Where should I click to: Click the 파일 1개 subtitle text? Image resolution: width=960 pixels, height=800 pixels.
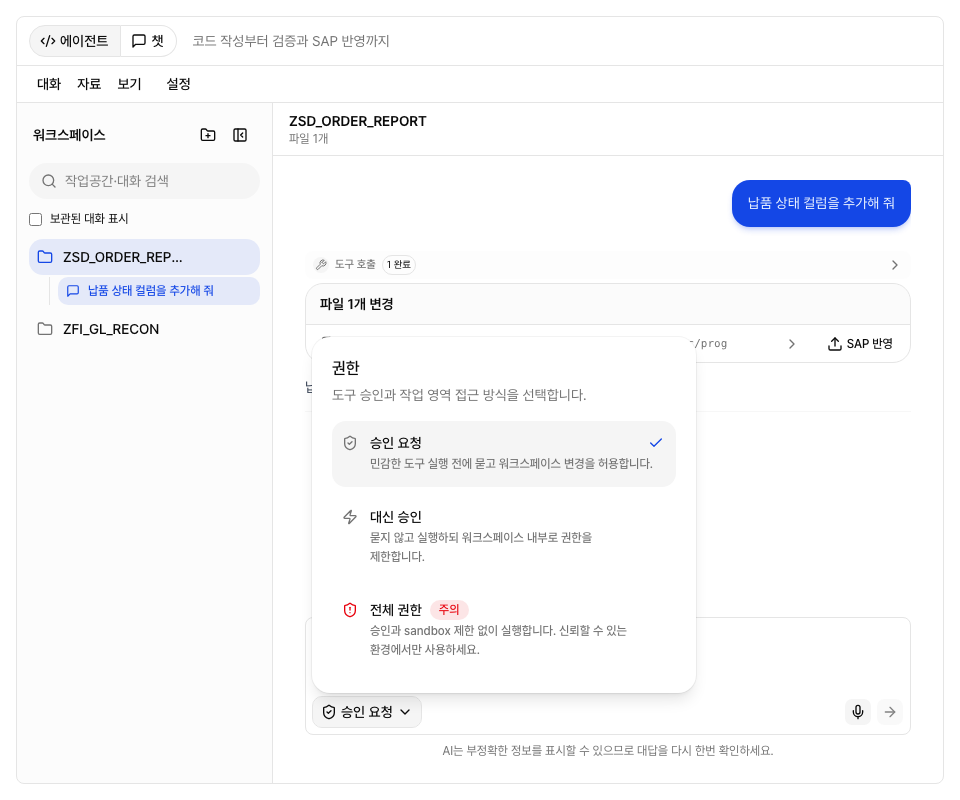point(309,139)
